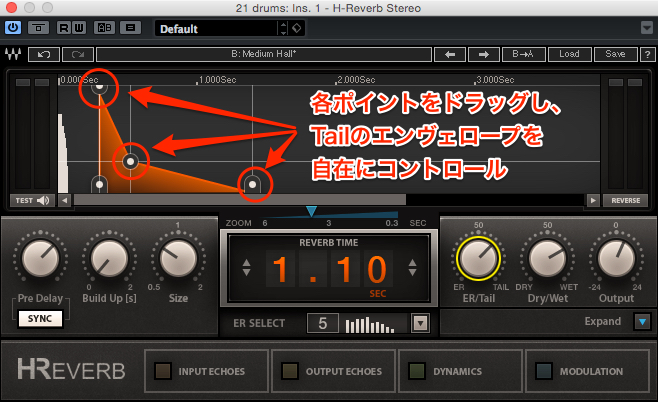658x402 pixels.
Task: Click the early reflections pattern display
Action: point(374,324)
